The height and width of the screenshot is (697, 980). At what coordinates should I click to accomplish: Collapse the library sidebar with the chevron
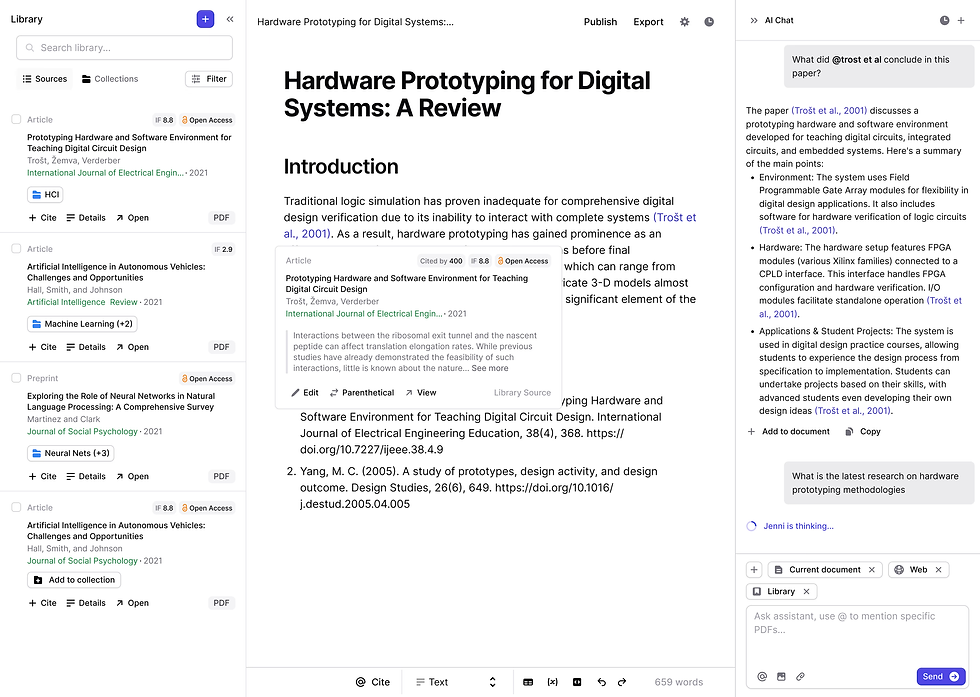click(x=230, y=18)
